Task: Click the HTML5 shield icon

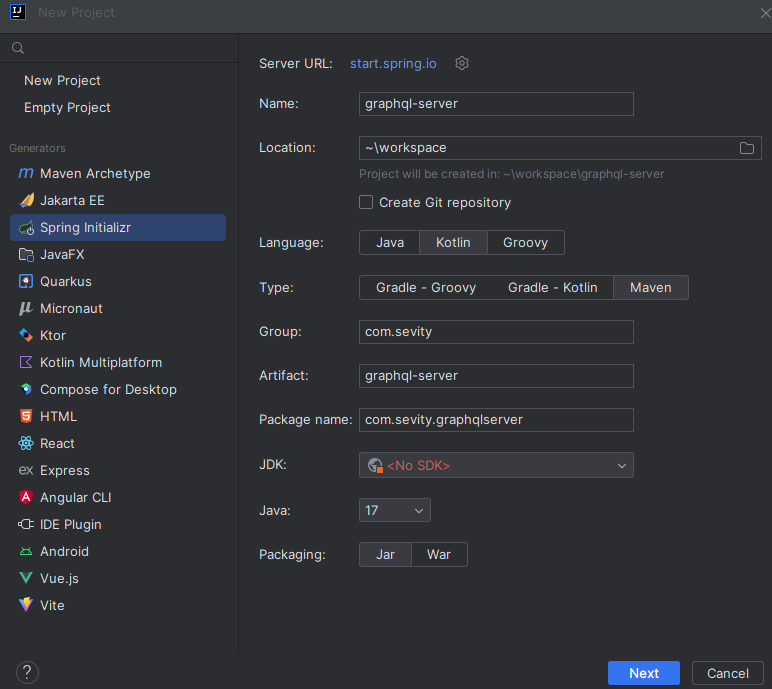Action: [x=26, y=416]
